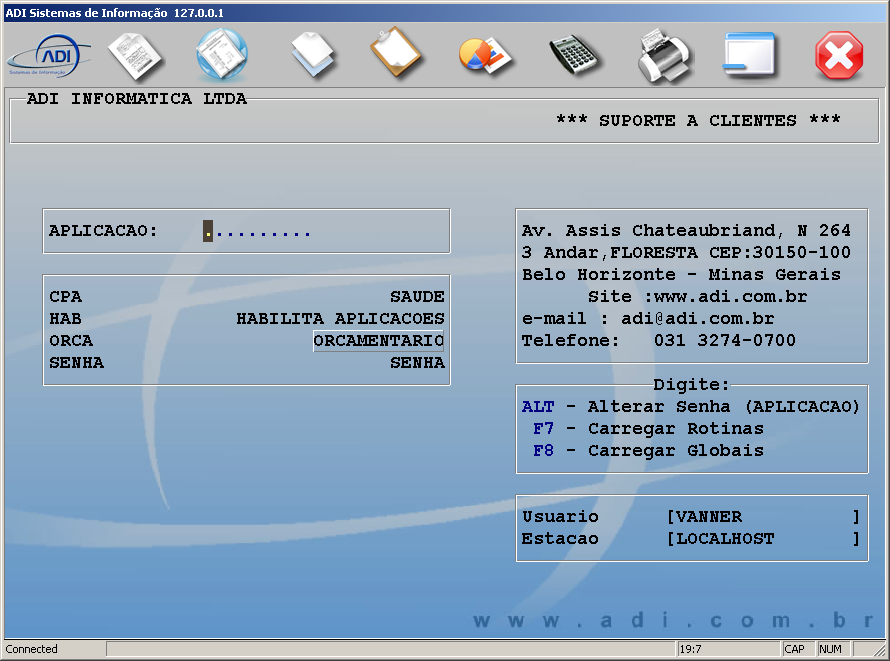The height and width of the screenshot is (661, 890).
Task: Select the ORCA application code
Action: 71,341
